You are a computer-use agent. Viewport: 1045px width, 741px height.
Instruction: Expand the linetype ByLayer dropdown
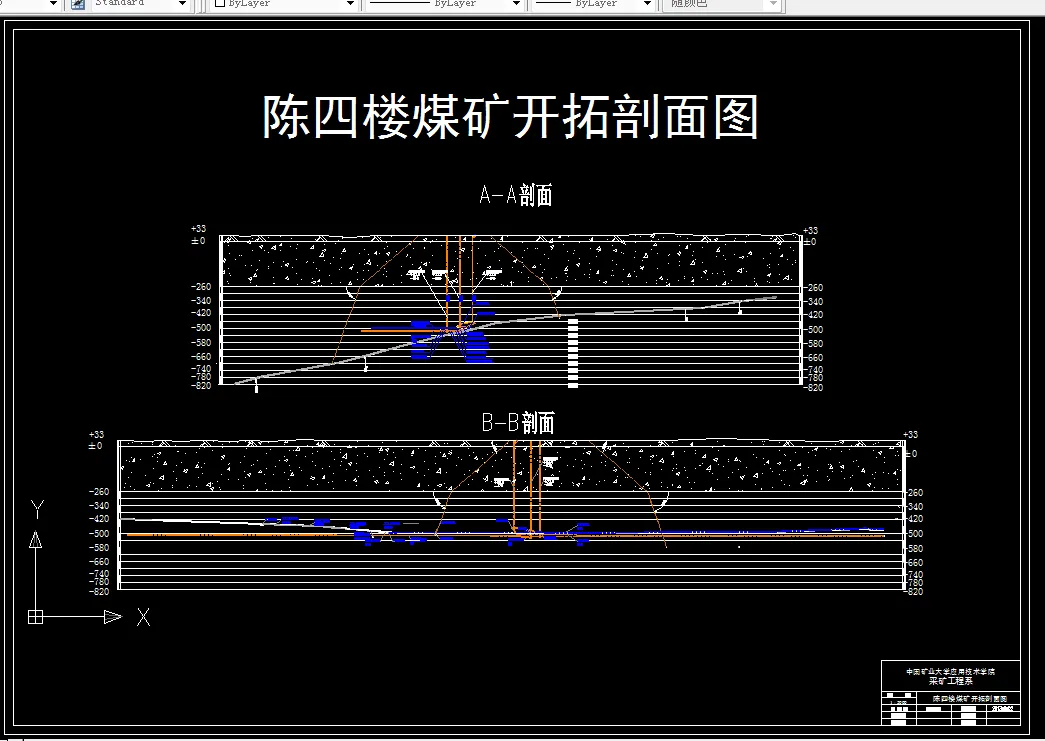pos(515,5)
